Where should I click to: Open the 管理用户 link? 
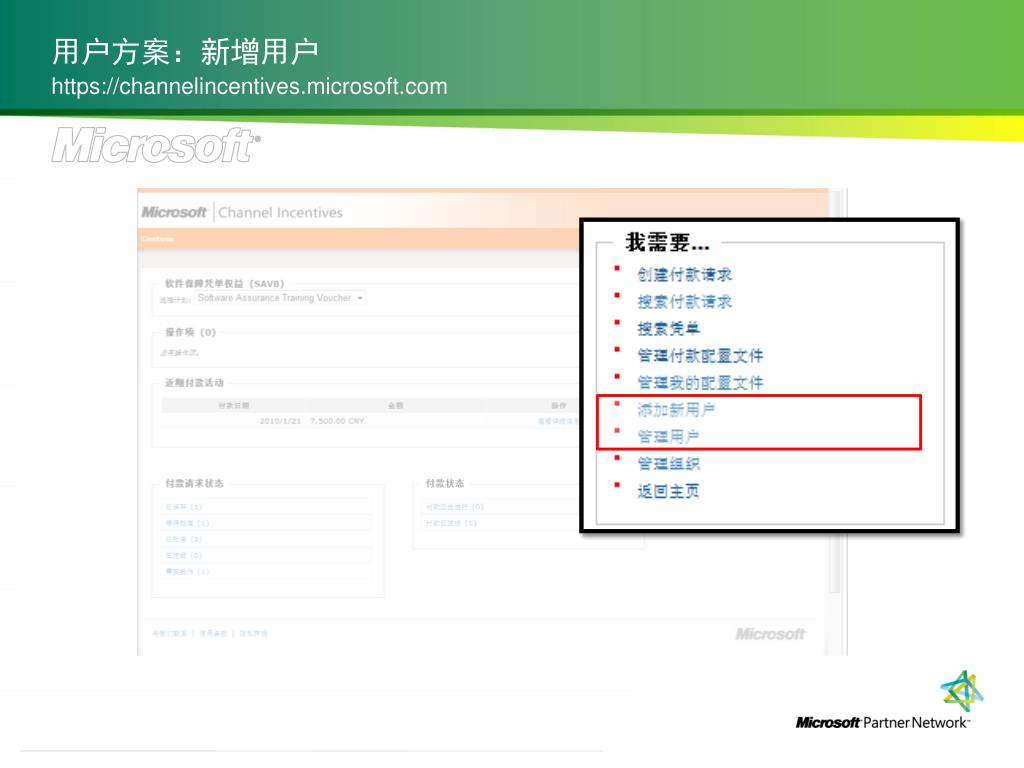(669, 436)
